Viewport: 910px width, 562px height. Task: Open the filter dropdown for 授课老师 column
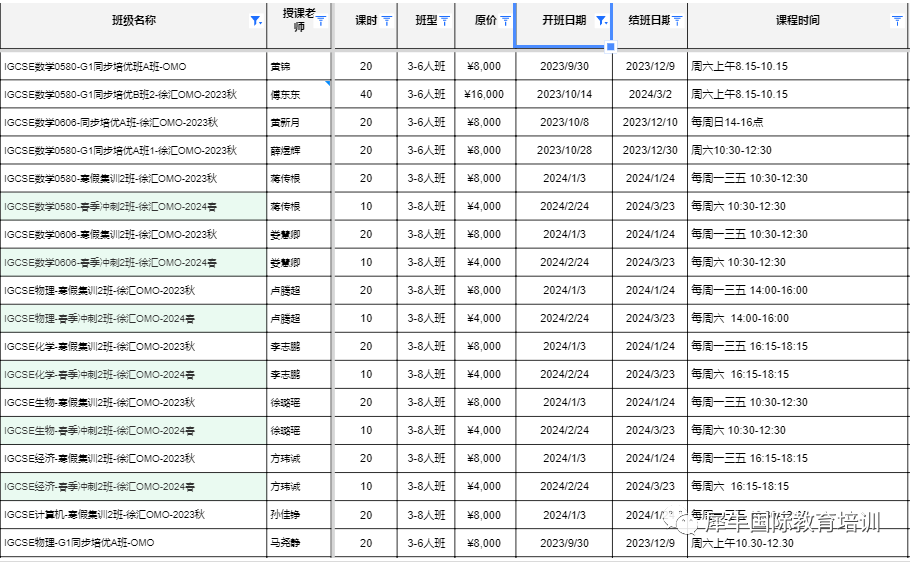click(x=321, y=21)
